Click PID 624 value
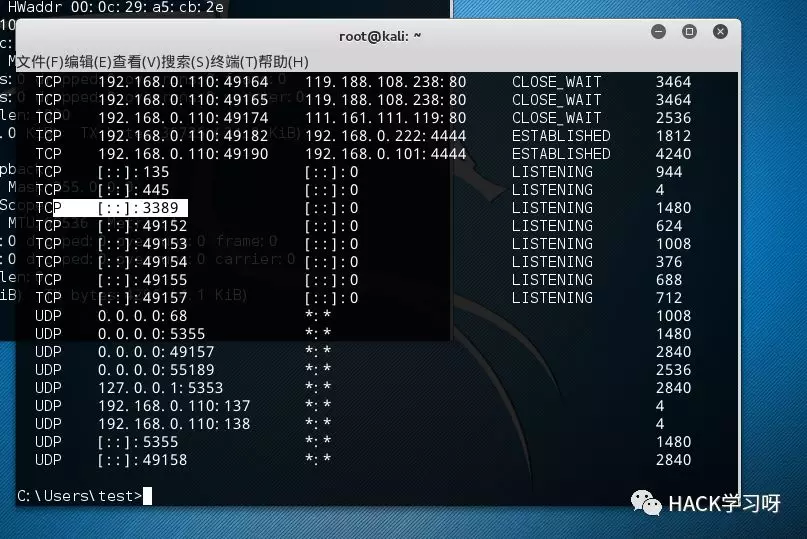 [669, 226]
